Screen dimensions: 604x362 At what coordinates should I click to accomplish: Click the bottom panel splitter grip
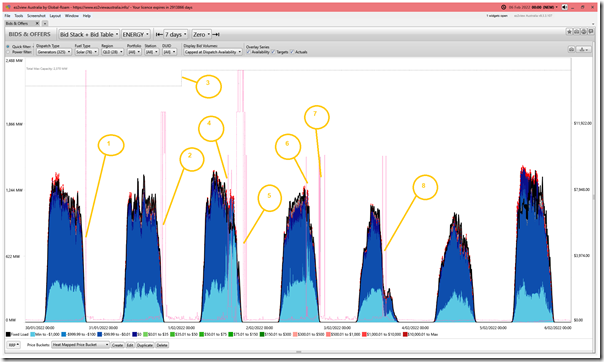click(x=299, y=352)
